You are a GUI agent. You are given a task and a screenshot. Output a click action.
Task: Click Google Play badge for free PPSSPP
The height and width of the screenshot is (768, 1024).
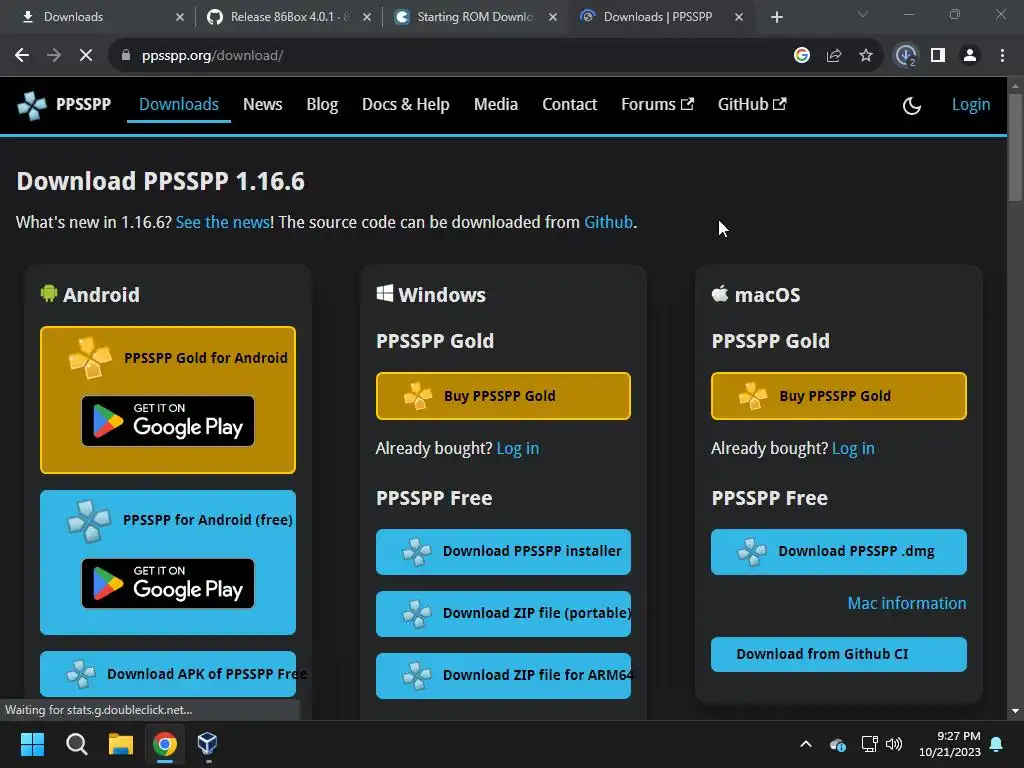click(x=168, y=583)
